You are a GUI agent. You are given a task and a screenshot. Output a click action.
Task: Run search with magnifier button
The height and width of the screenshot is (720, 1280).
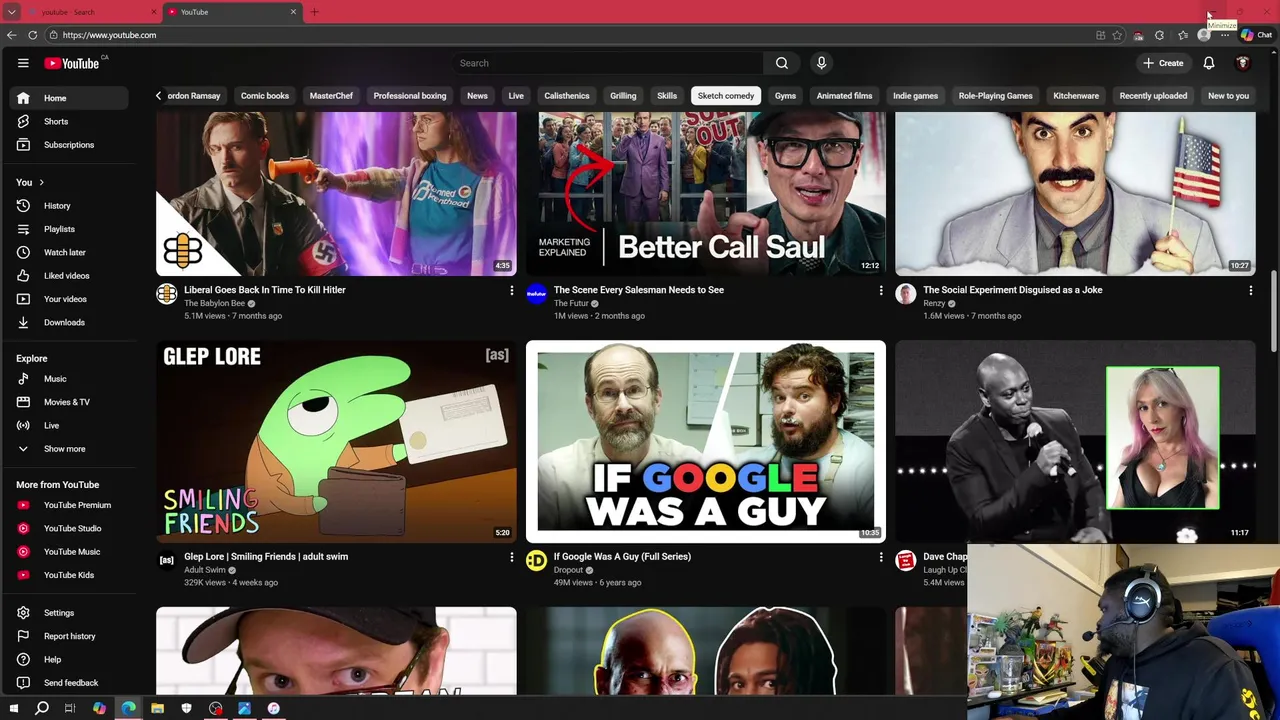tap(782, 63)
